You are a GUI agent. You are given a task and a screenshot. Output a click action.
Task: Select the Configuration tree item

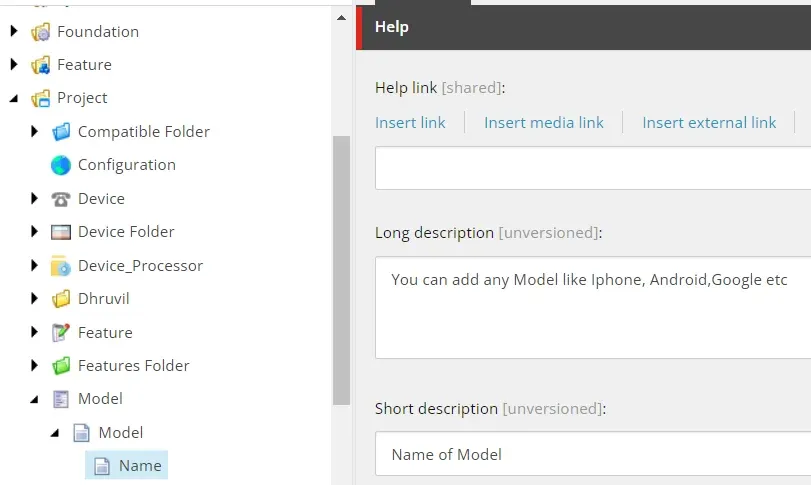[x=127, y=165]
